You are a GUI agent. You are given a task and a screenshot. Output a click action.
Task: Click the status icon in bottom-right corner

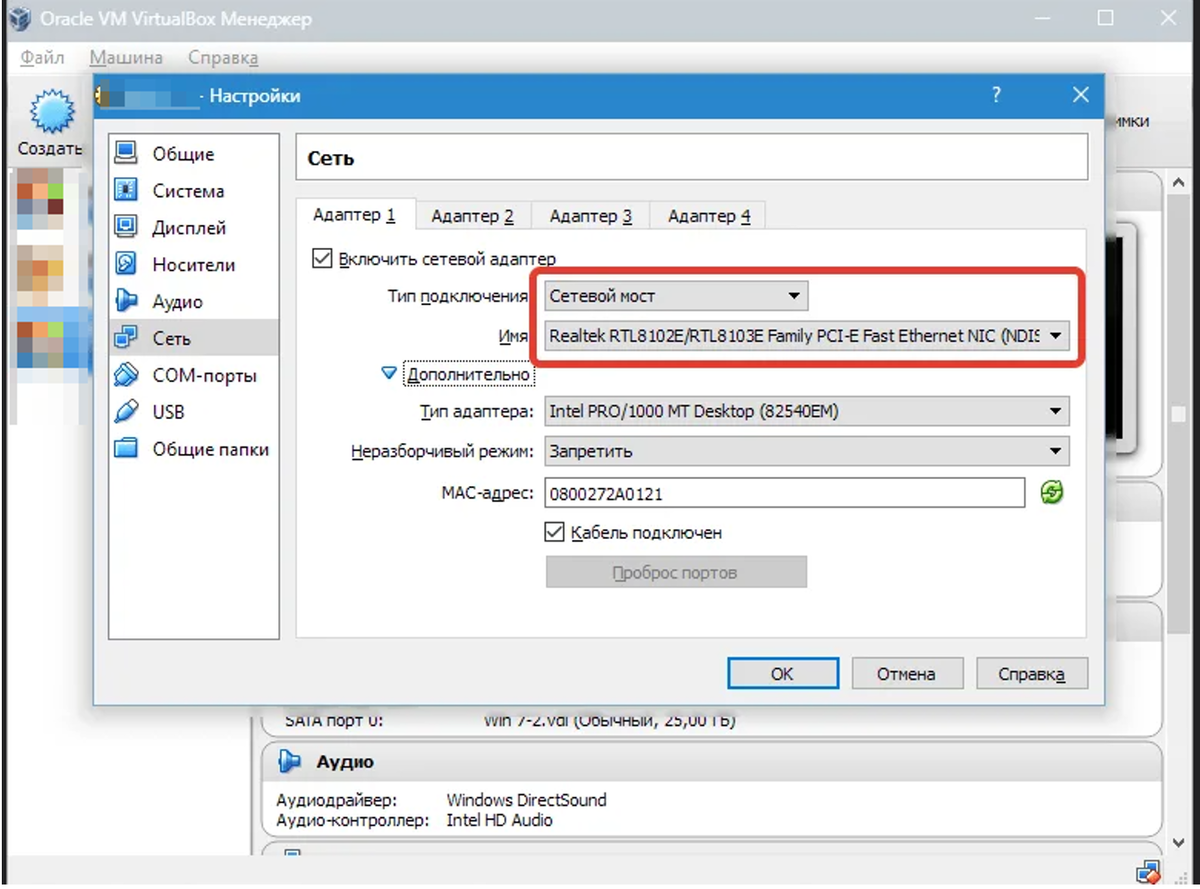1148,870
